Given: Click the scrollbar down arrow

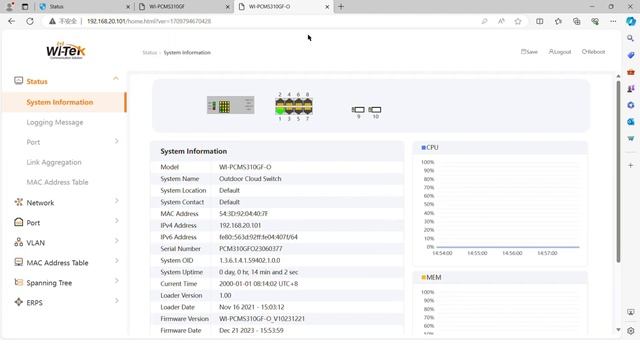Looking at the screenshot, I should [618, 330].
